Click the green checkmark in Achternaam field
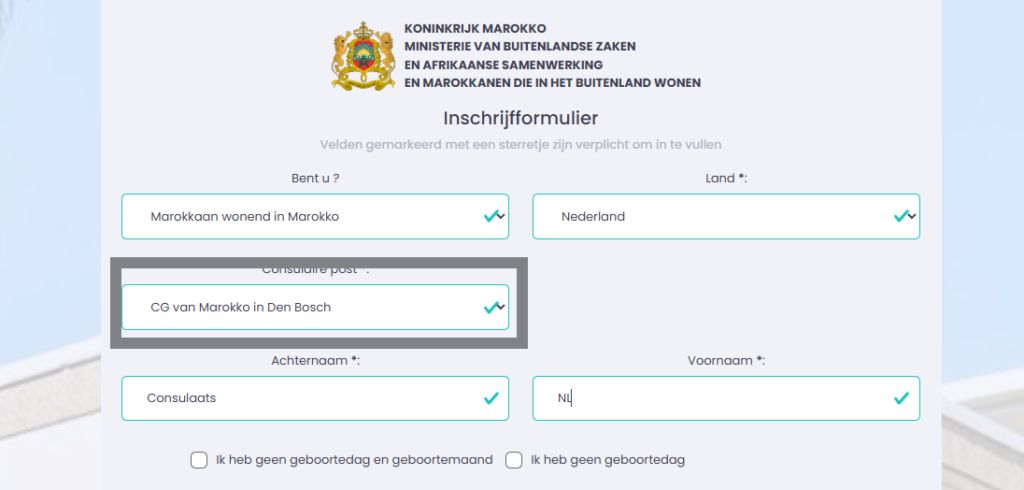Screen dimensions: 1024x490 pyautogui.click(x=491, y=398)
